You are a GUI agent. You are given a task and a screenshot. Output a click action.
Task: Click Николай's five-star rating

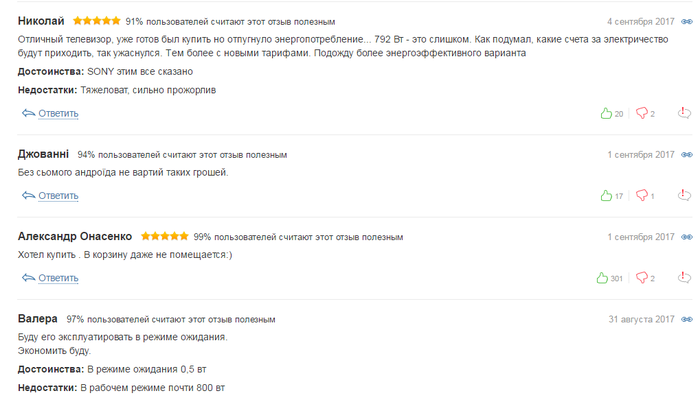tap(97, 20)
